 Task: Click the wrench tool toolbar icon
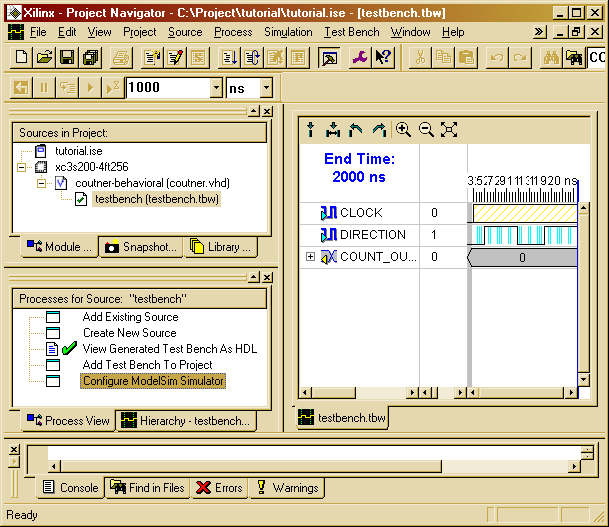point(359,58)
